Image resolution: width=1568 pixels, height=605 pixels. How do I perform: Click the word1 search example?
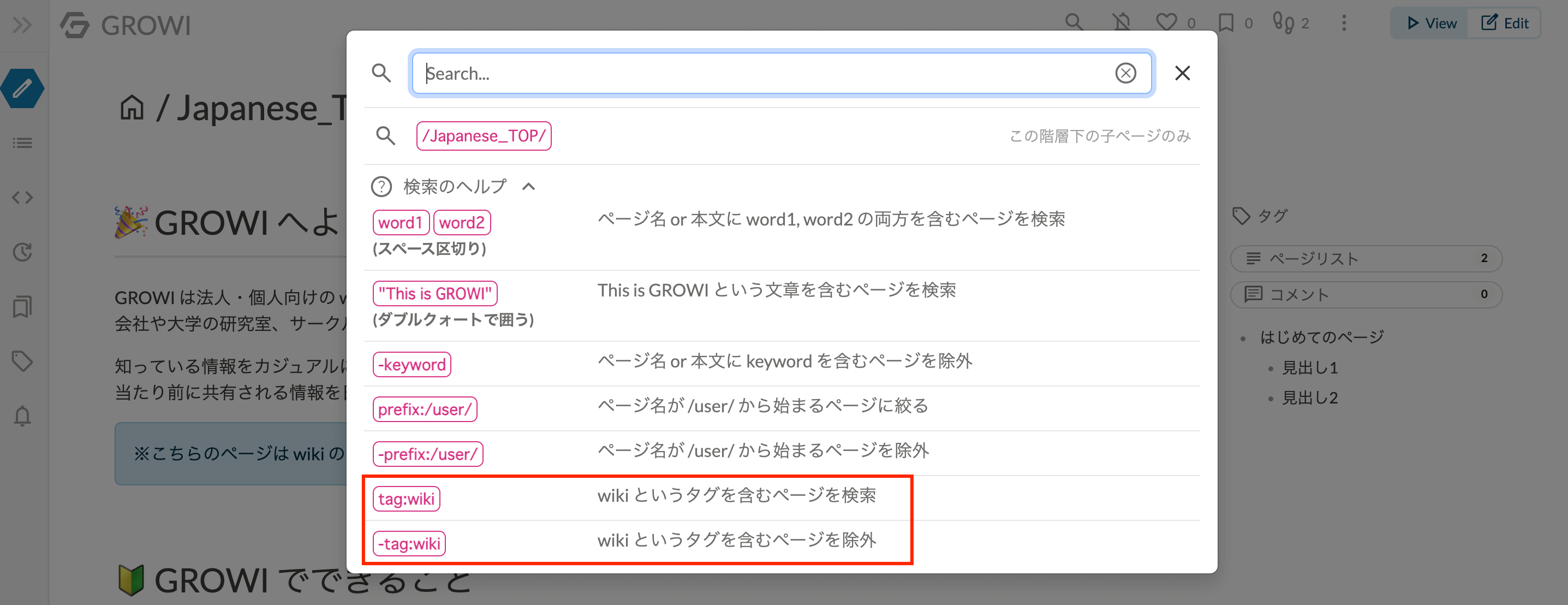coord(401,222)
